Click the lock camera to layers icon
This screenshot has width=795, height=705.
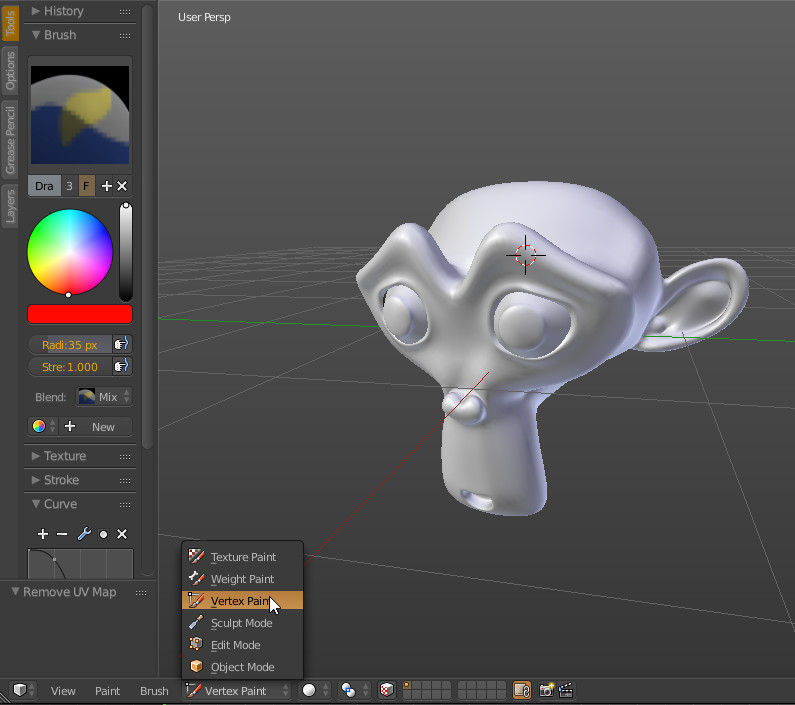pyautogui.click(x=522, y=690)
